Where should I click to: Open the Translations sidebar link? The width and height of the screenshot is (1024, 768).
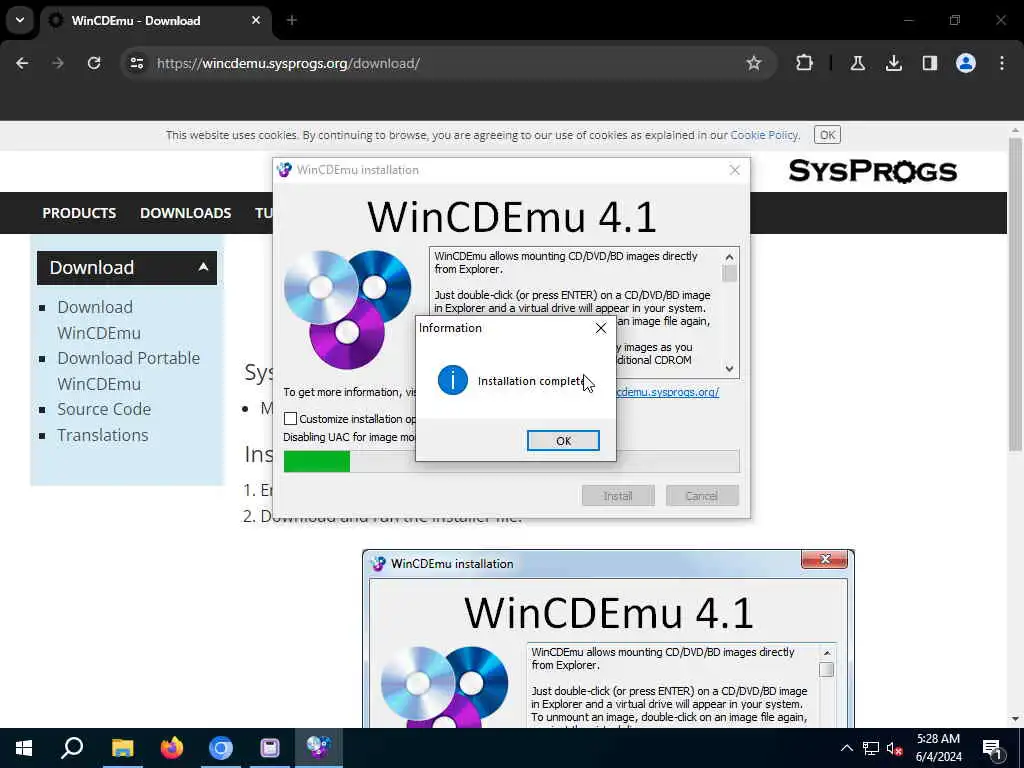tap(103, 435)
